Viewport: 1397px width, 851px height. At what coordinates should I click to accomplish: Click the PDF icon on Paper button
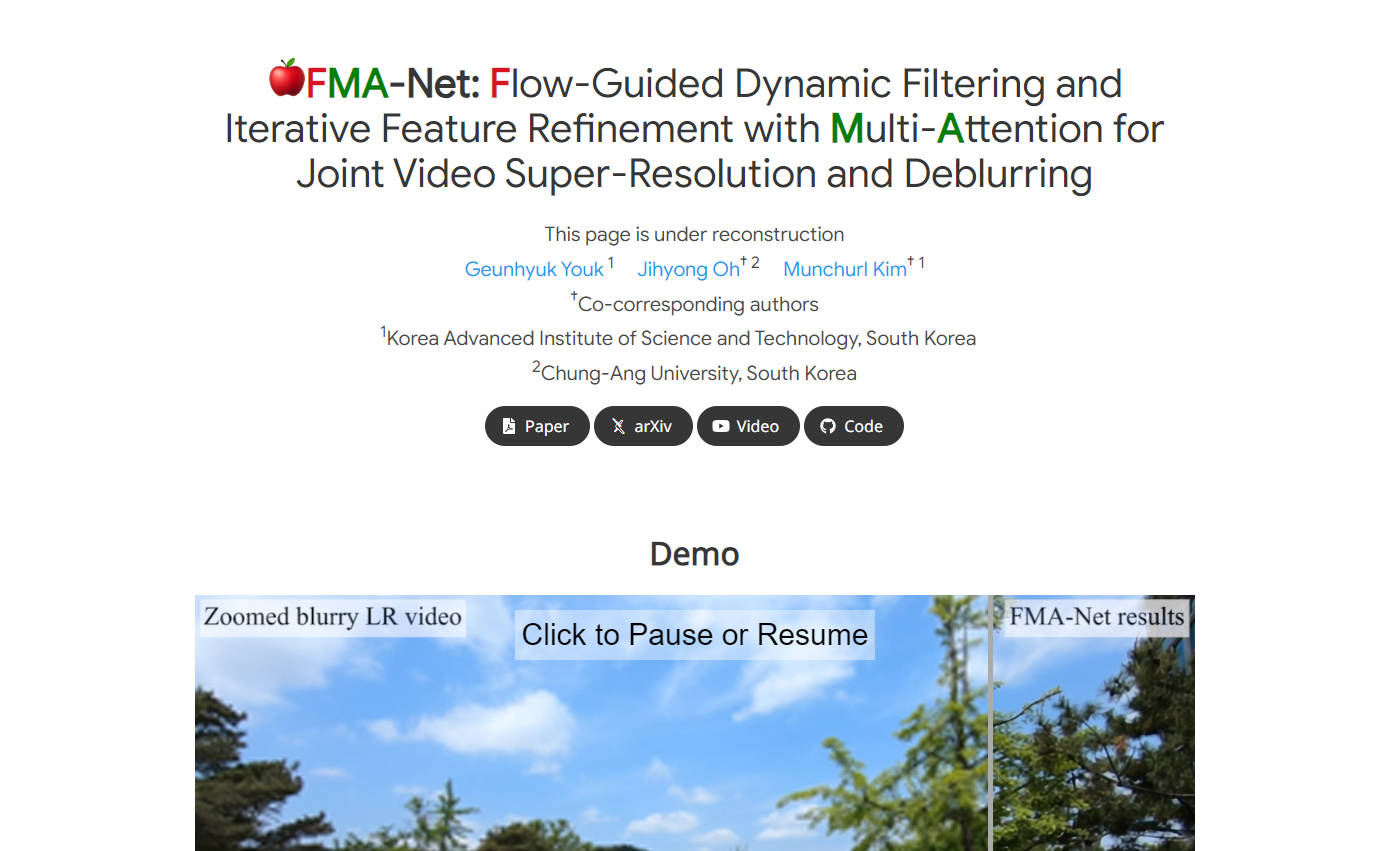pos(509,426)
